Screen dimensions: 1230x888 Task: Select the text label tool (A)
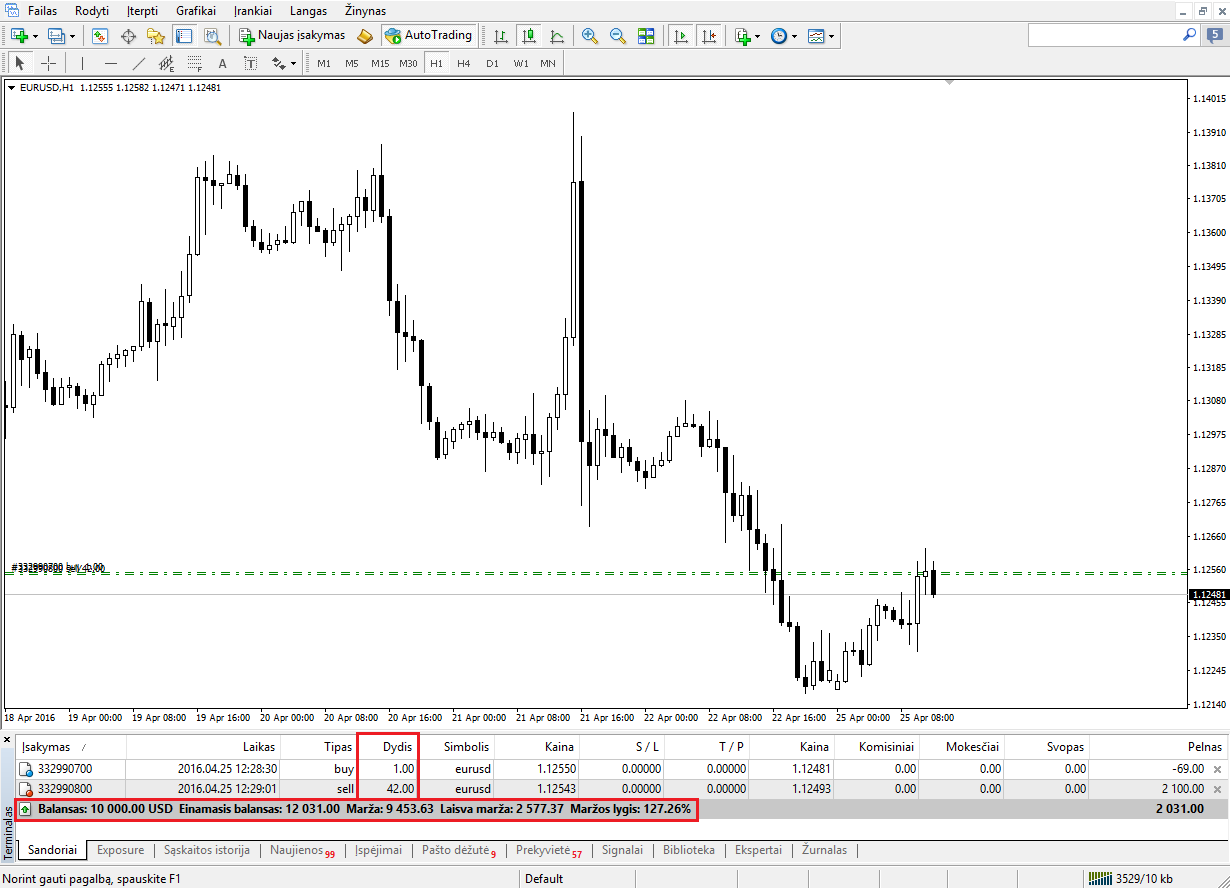[x=222, y=63]
